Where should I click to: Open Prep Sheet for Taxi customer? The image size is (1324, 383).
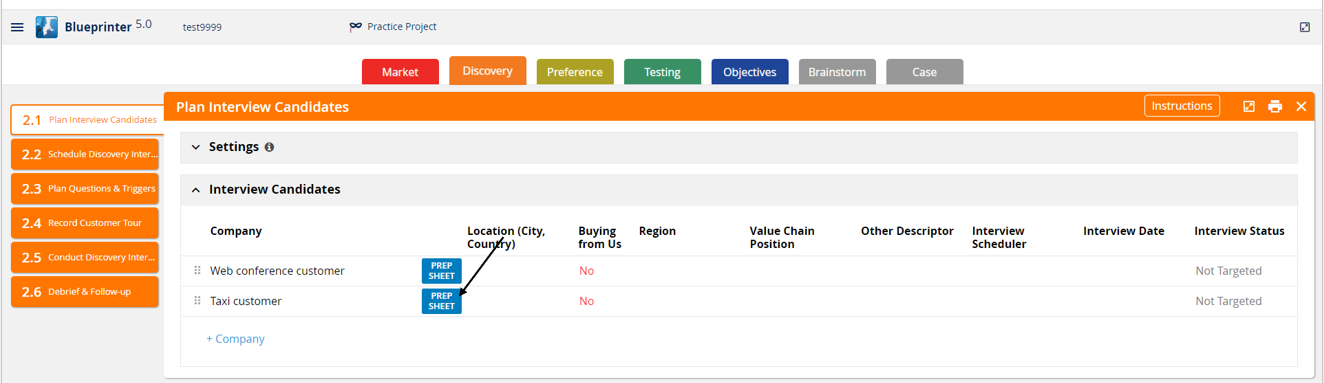pos(441,301)
